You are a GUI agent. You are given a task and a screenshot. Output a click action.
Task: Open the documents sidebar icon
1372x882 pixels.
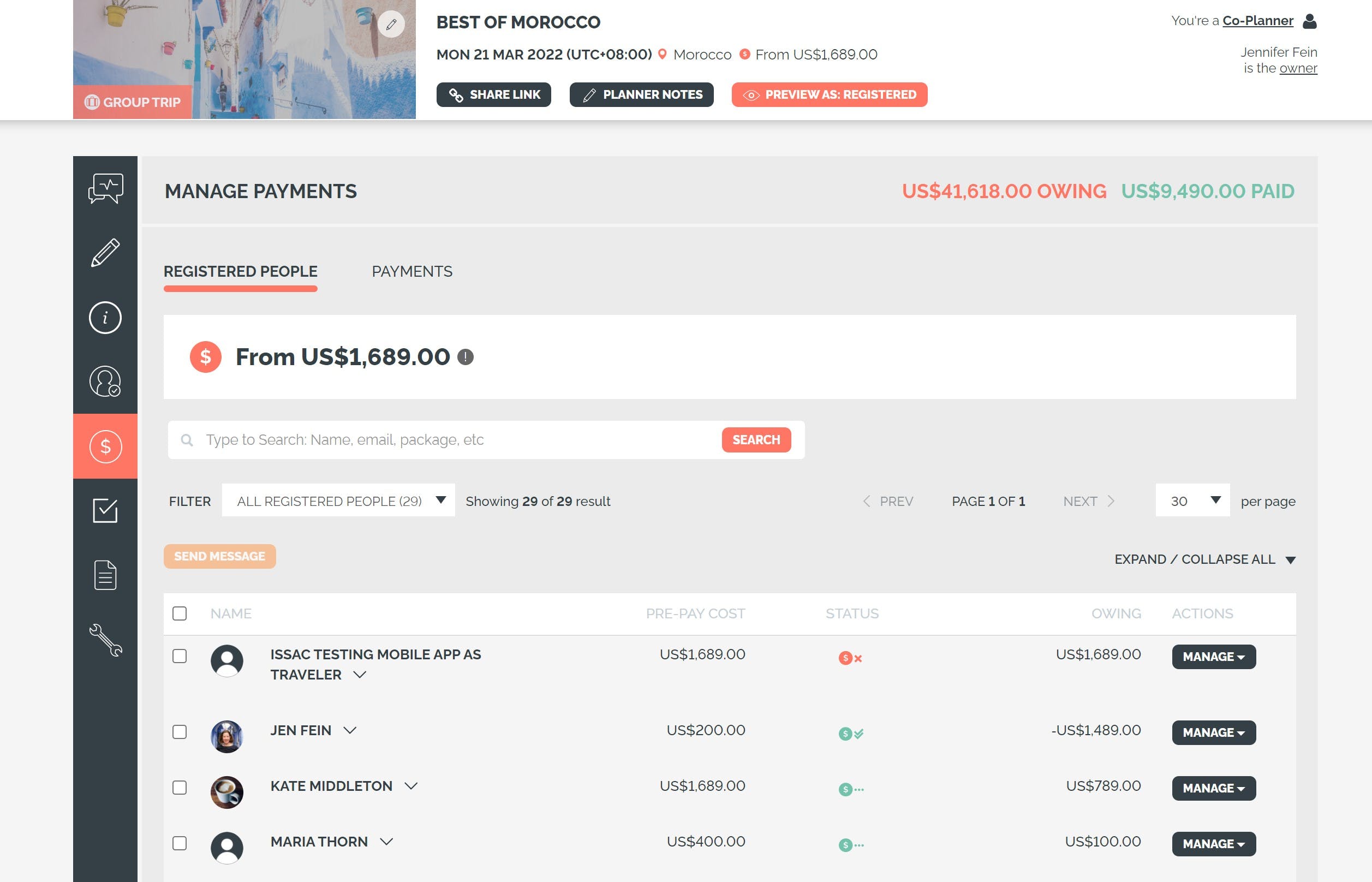coord(105,574)
